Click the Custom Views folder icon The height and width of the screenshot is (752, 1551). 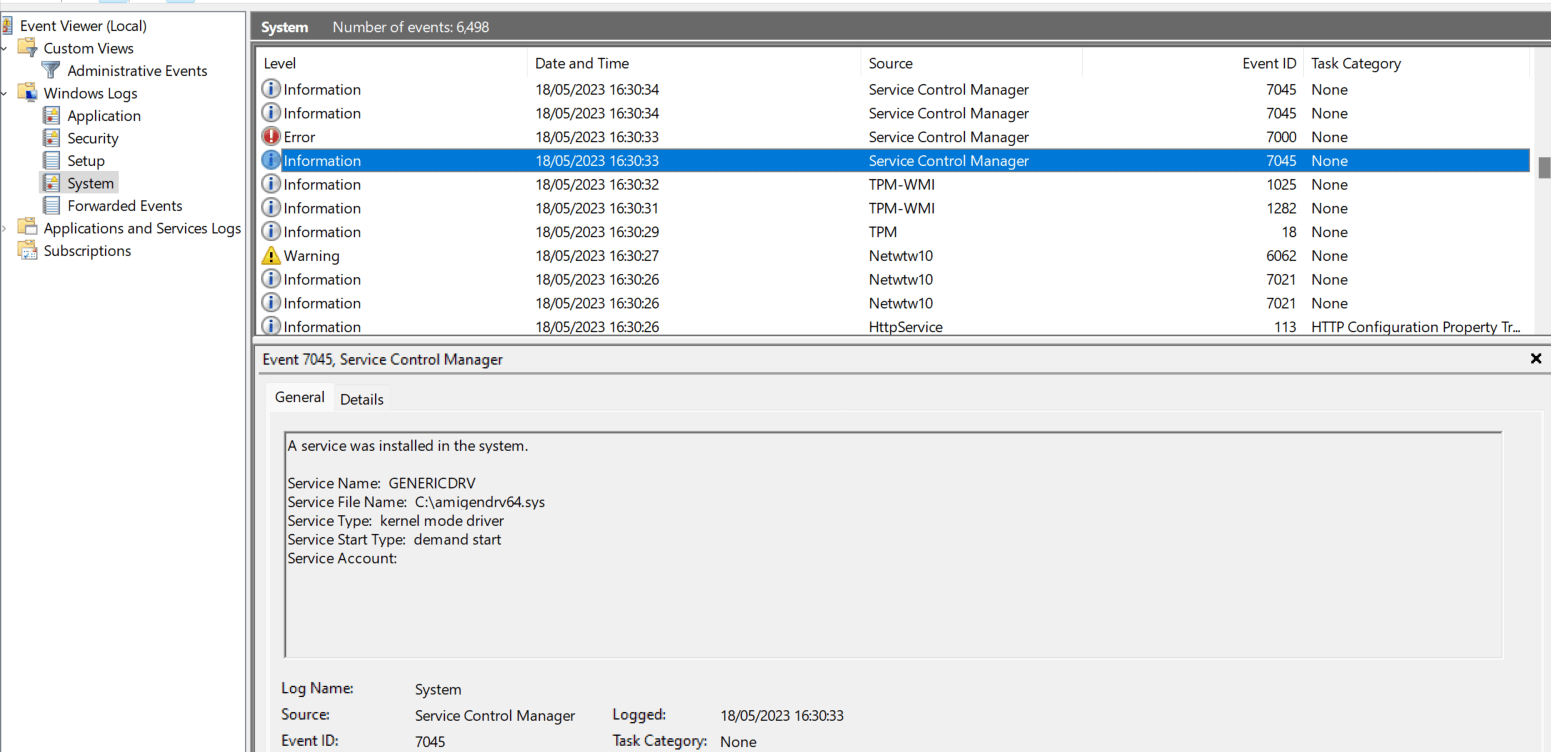[27, 48]
